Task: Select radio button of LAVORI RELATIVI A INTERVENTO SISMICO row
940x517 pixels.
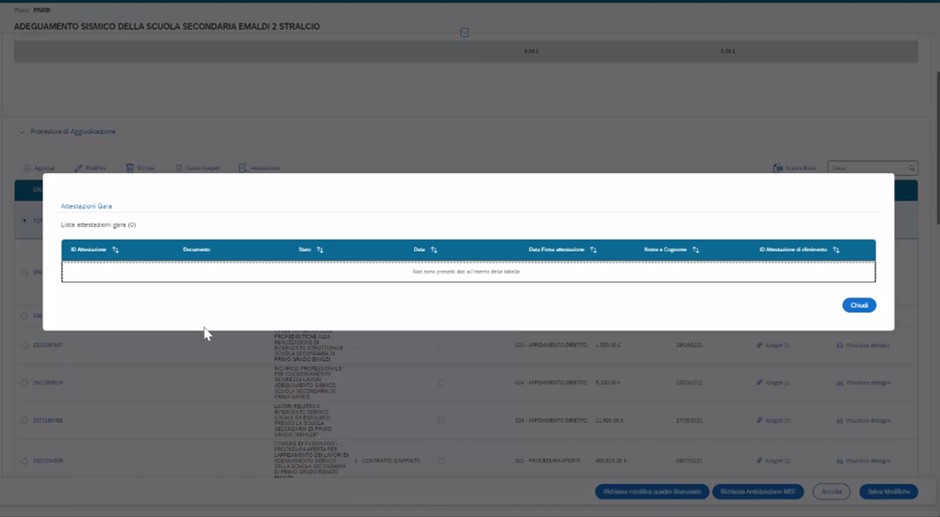Action: [x=24, y=422]
